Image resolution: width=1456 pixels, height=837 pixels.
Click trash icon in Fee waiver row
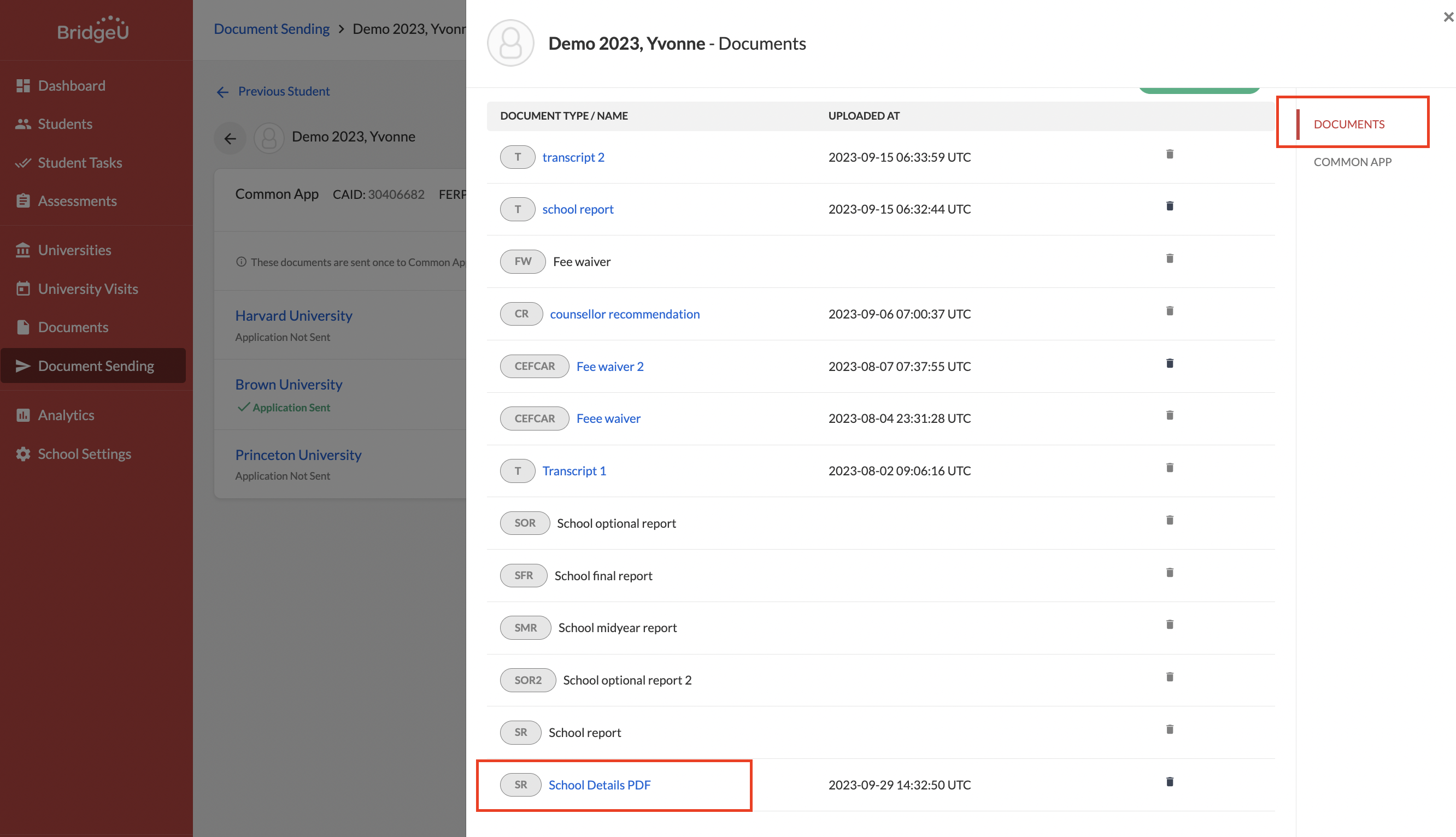pos(1169,258)
